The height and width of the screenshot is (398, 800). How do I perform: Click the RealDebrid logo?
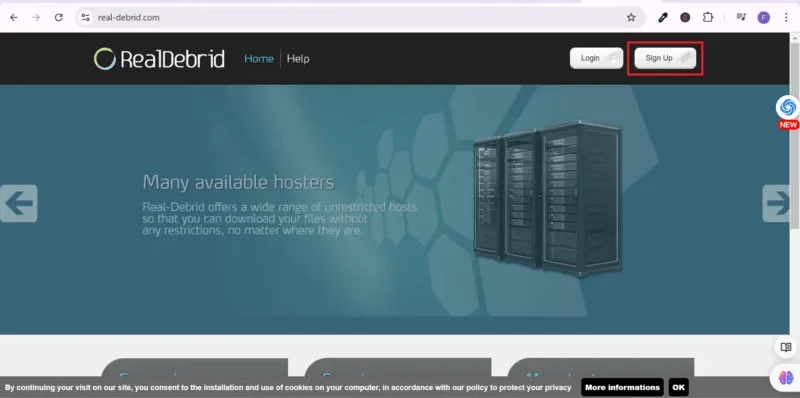[159, 59]
